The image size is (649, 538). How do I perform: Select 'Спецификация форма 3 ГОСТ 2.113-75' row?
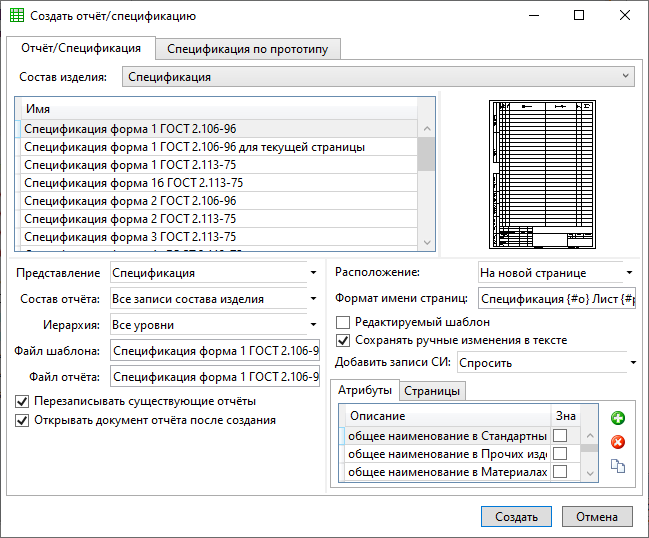coord(219,237)
